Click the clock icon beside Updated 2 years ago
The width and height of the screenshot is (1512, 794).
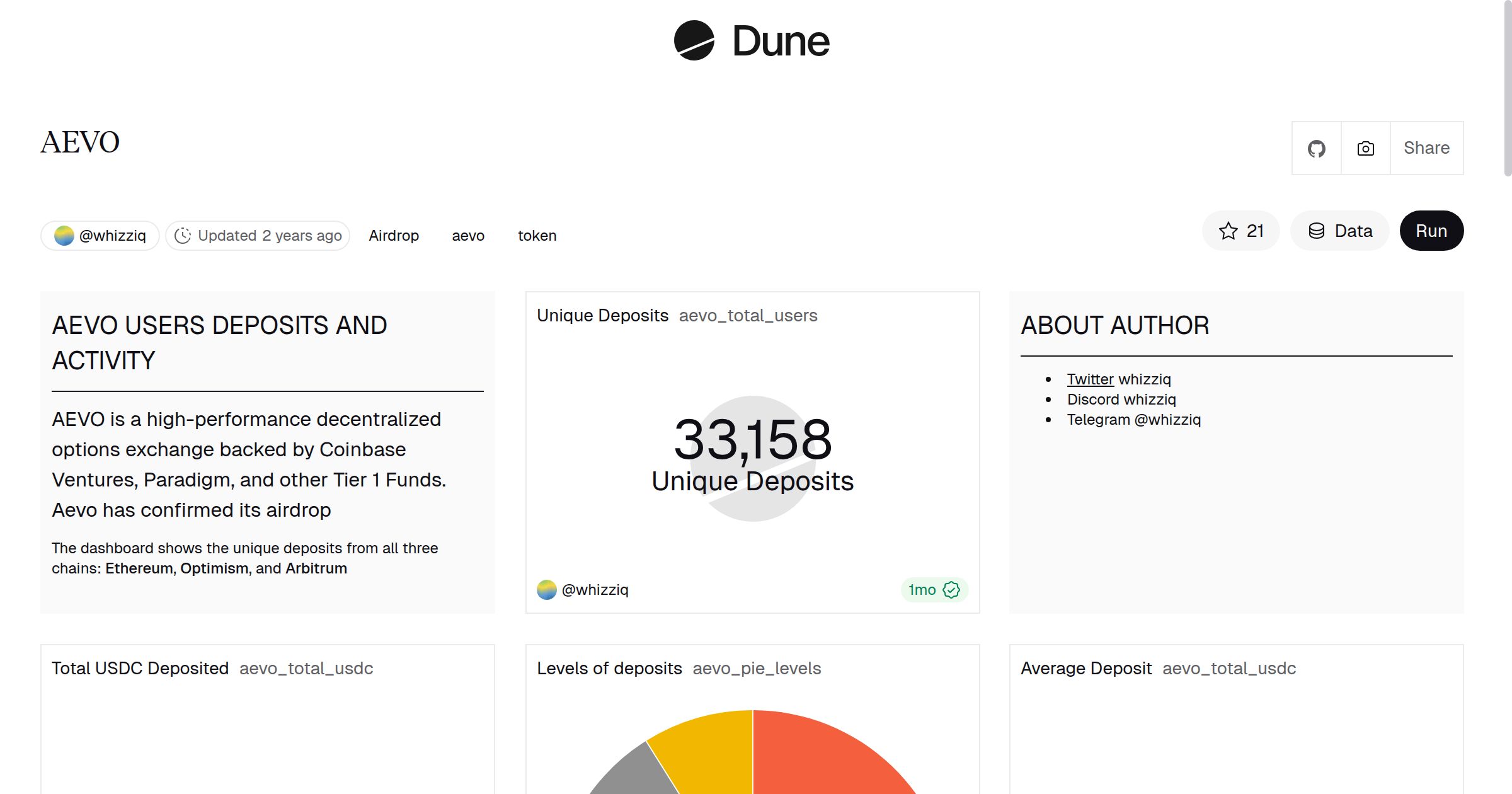182,235
